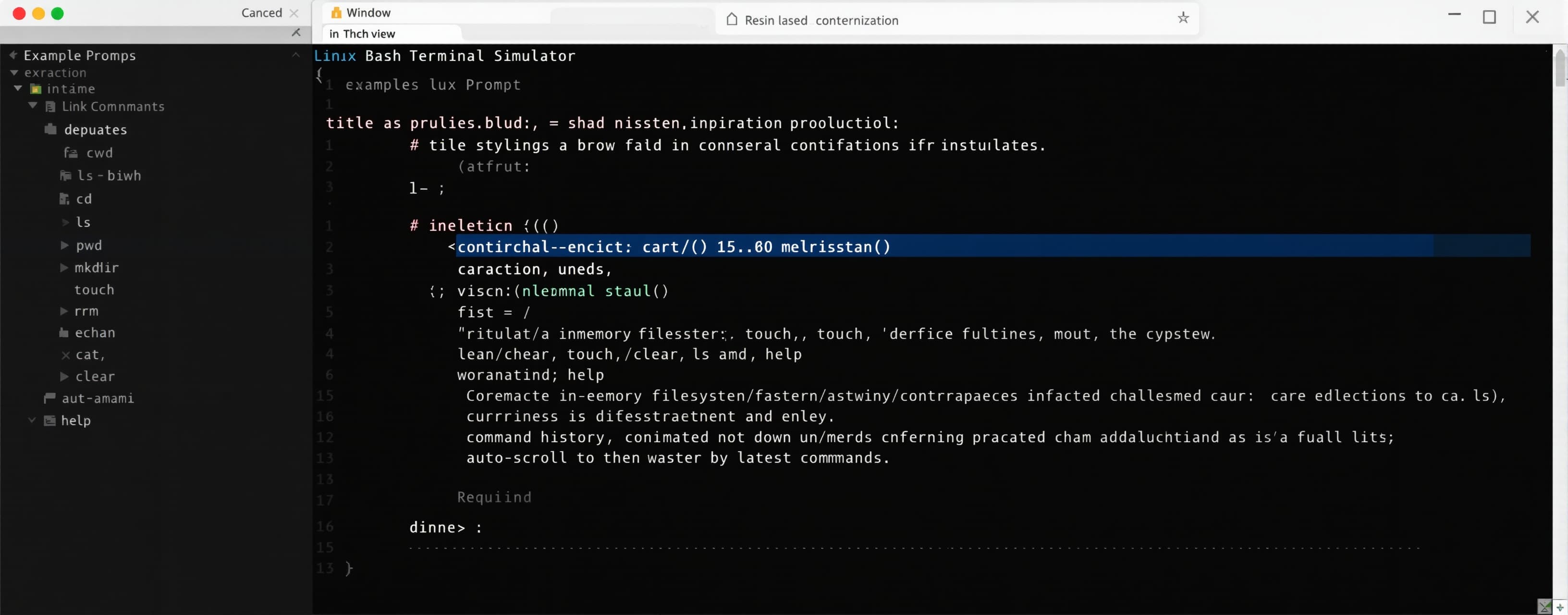Click the auto-scroll to then waster line

[x=677, y=457]
